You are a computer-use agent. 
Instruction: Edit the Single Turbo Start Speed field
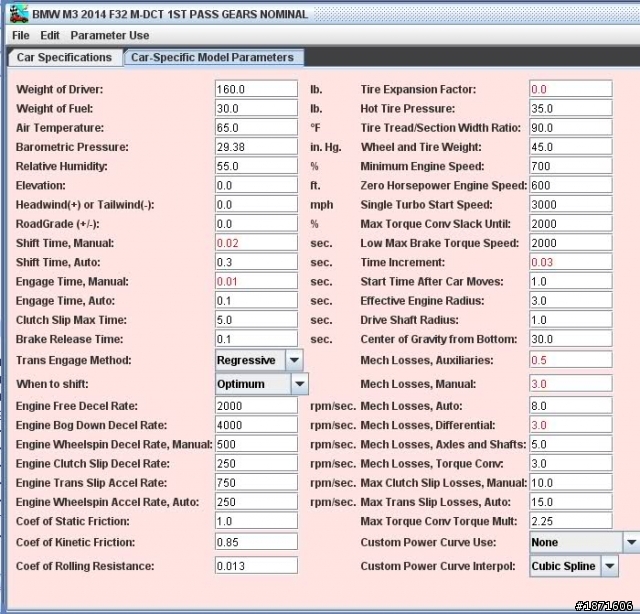click(x=571, y=204)
